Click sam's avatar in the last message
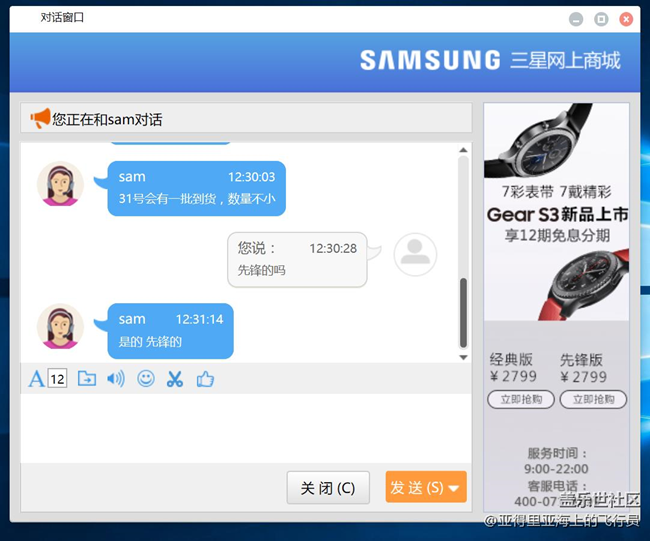 pyautogui.click(x=60, y=326)
